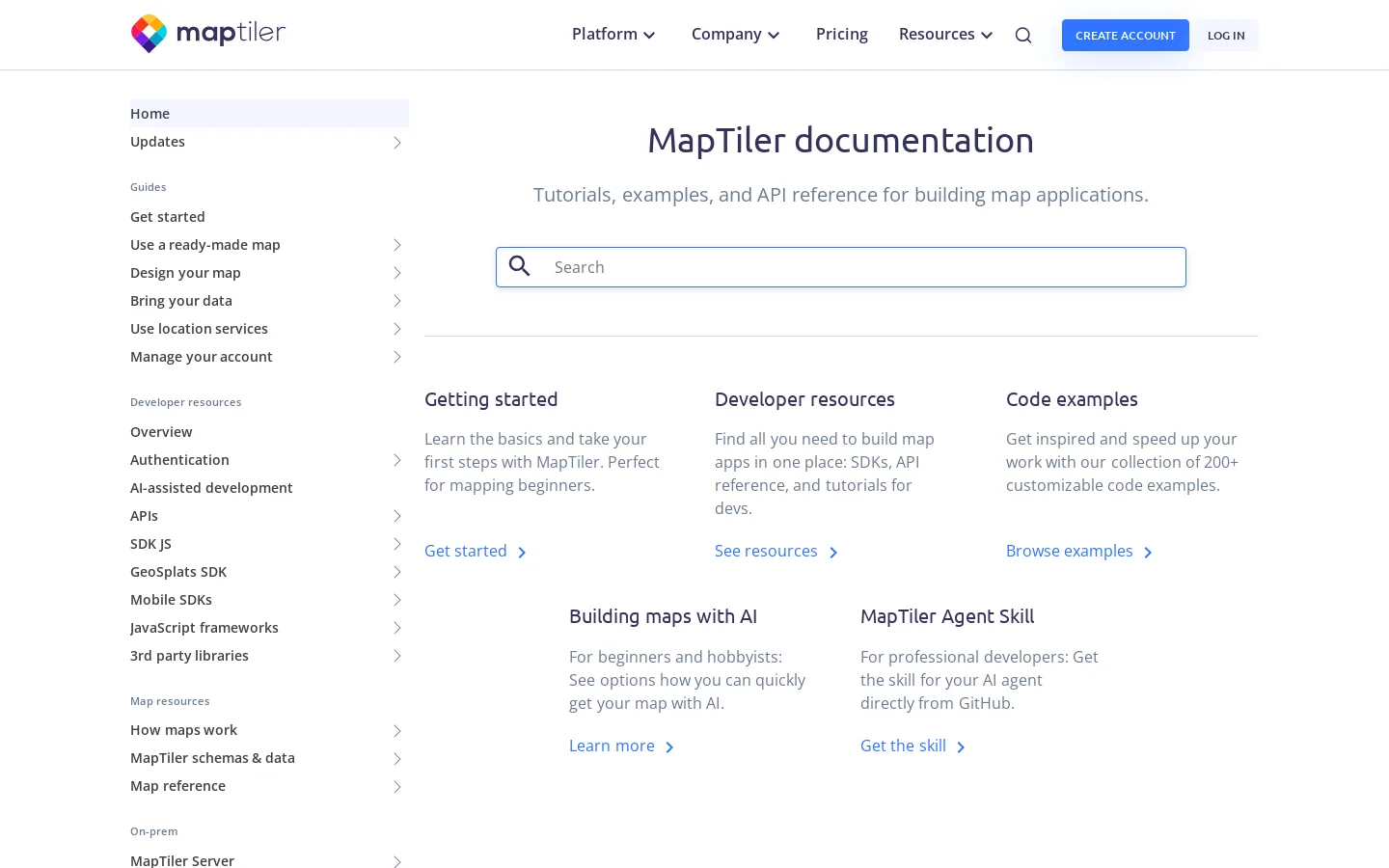This screenshot has height=868, width=1389.
Task: Click the MapTiler Agent Skill heading
Action: click(x=947, y=616)
